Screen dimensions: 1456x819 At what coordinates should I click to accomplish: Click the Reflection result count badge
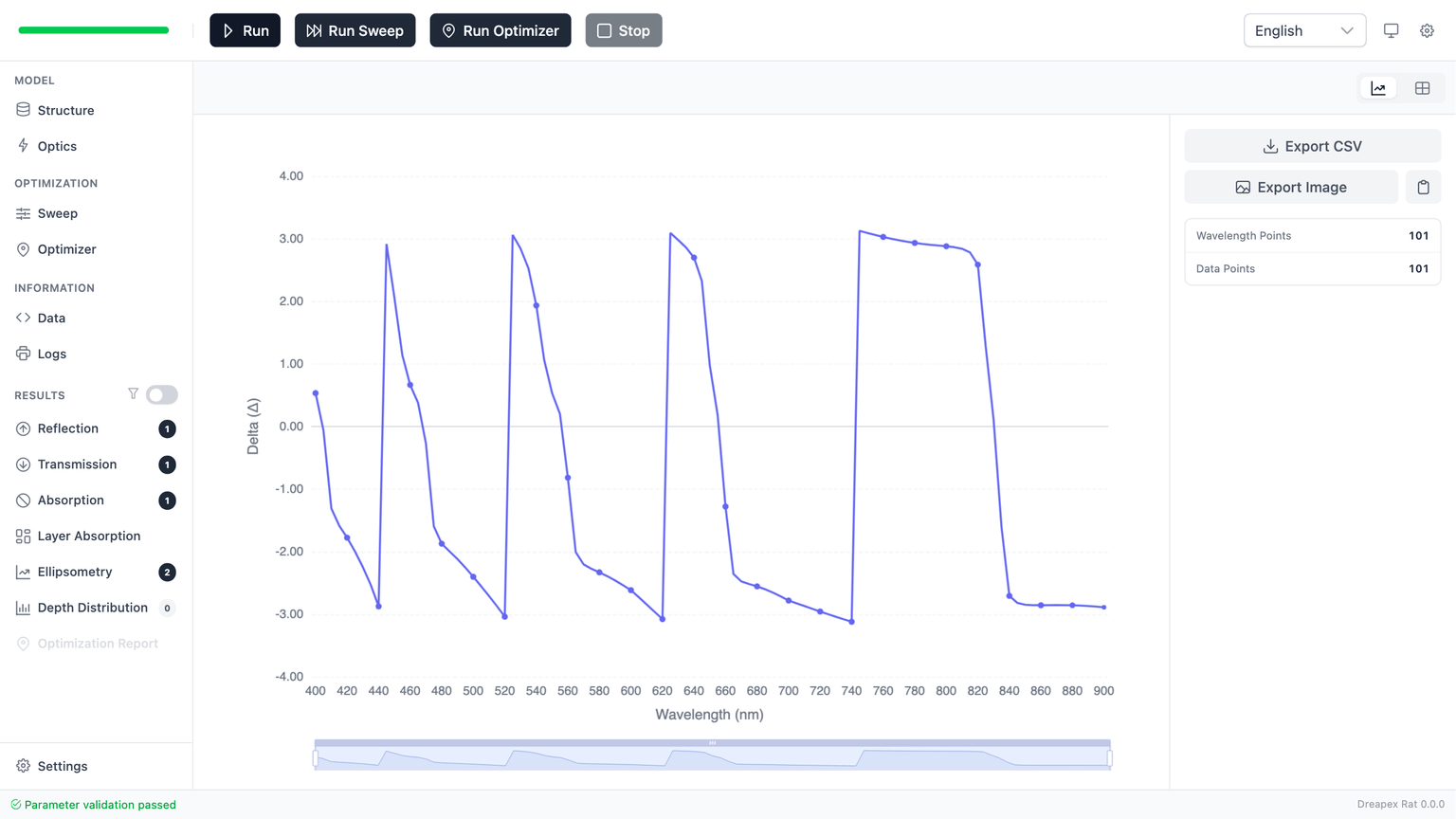pos(167,428)
